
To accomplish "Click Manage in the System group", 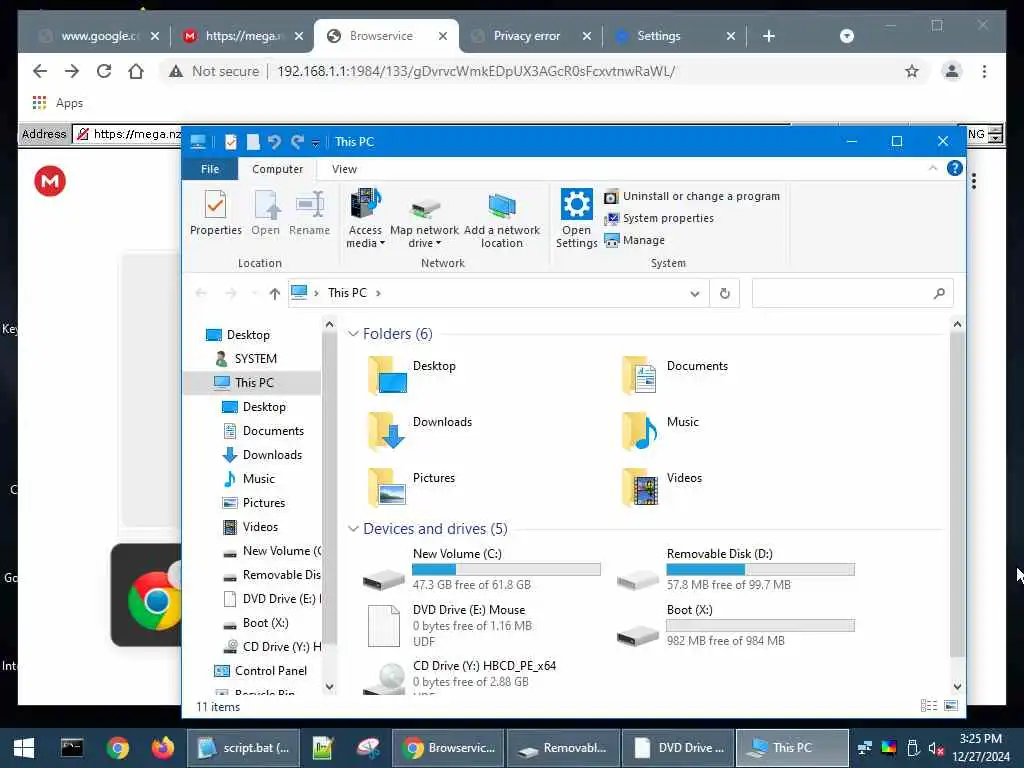I will (635, 240).
